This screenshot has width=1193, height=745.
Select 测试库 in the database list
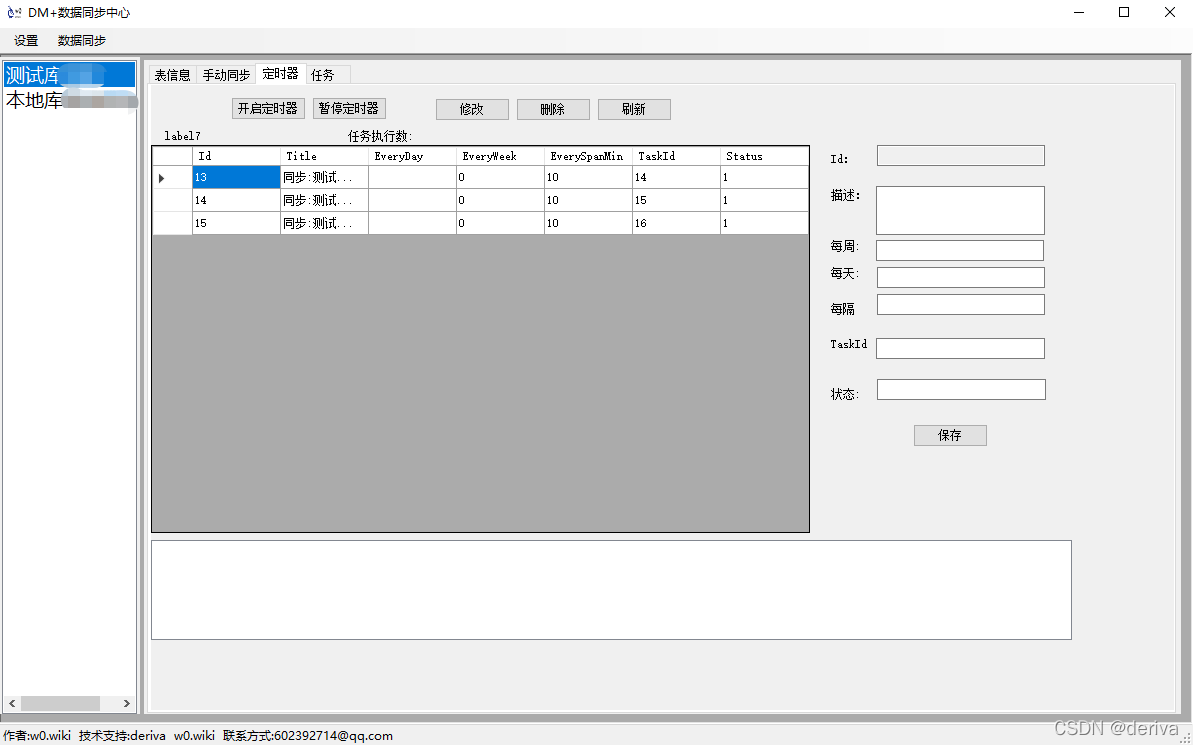pyautogui.click(x=69, y=75)
